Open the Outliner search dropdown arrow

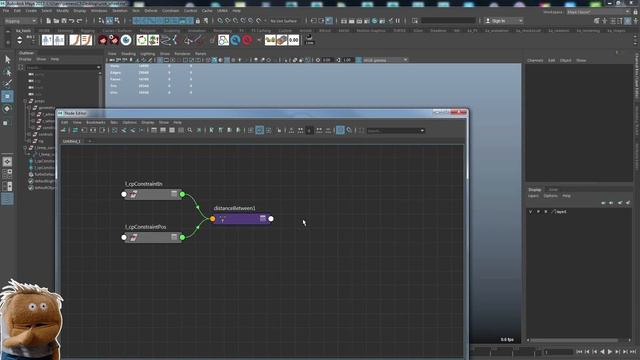tap(98, 67)
